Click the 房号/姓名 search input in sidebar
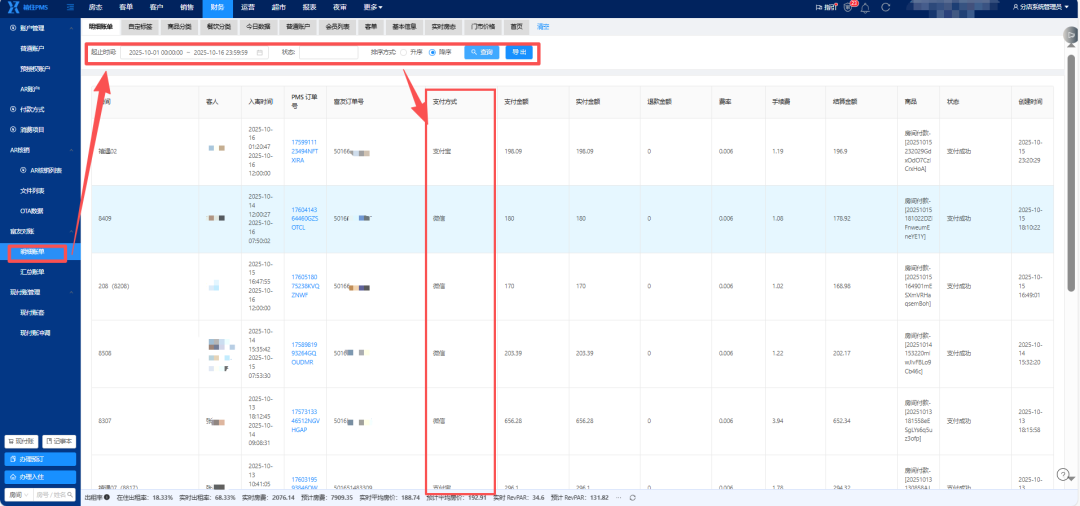 click(x=54, y=494)
